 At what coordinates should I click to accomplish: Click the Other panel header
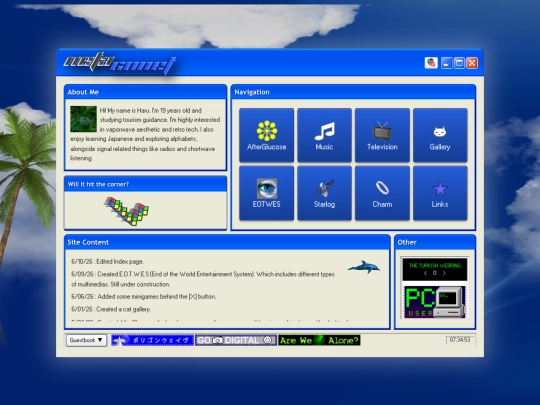pyautogui.click(x=435, y=242)
